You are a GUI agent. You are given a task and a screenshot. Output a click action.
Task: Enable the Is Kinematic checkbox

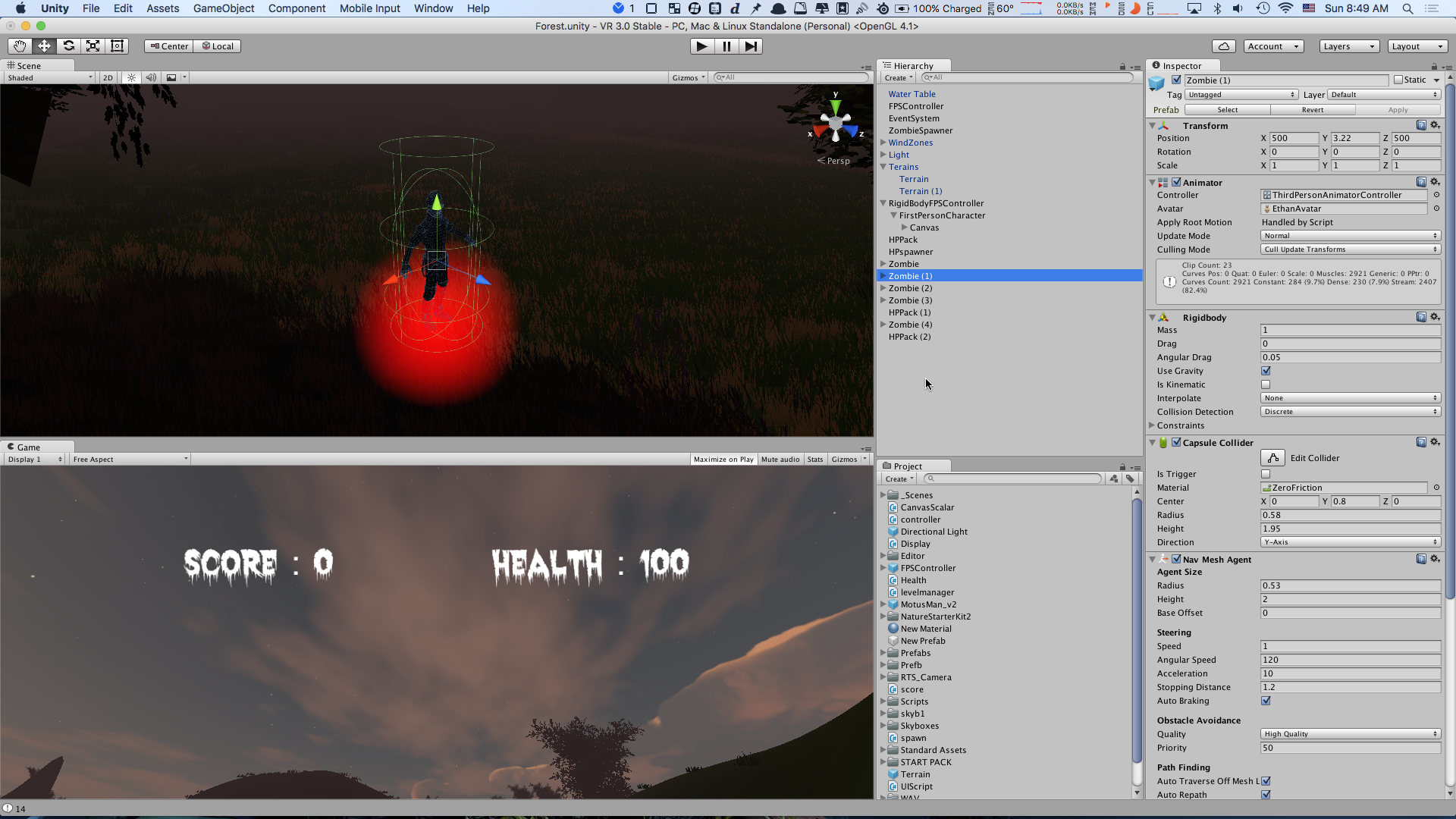(x=1266, y=384)
